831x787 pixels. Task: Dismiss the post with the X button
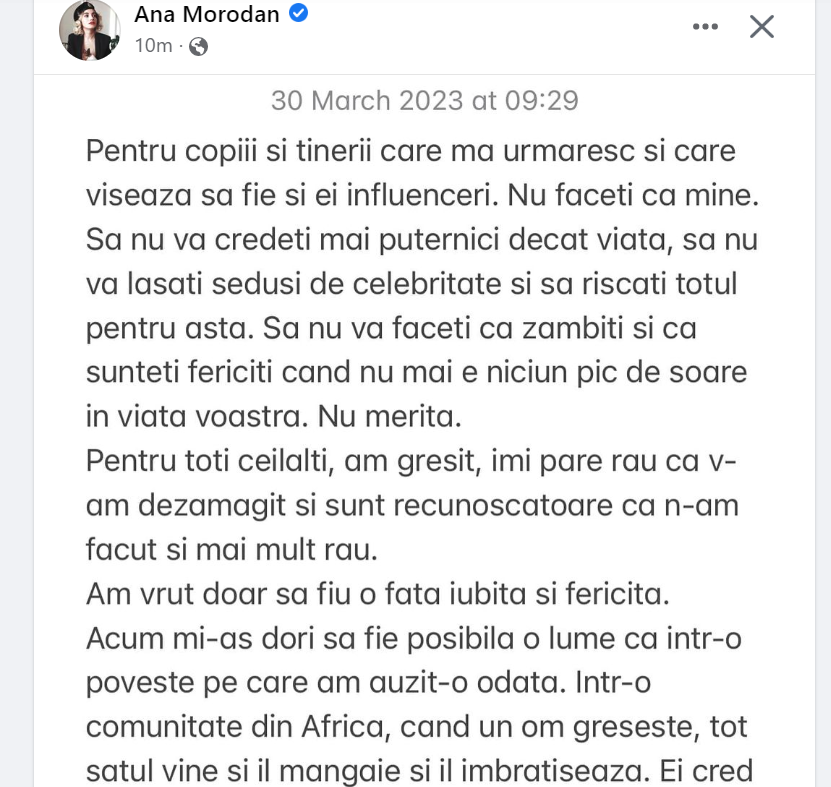click(x=762, y=27)
